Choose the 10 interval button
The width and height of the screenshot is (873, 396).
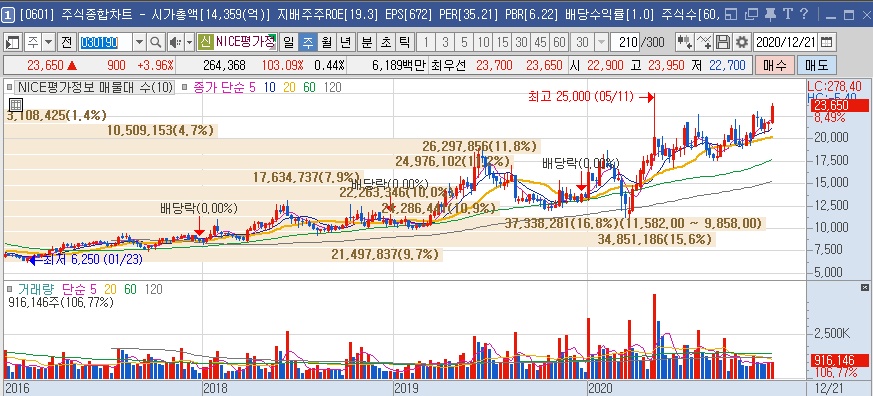483,42
